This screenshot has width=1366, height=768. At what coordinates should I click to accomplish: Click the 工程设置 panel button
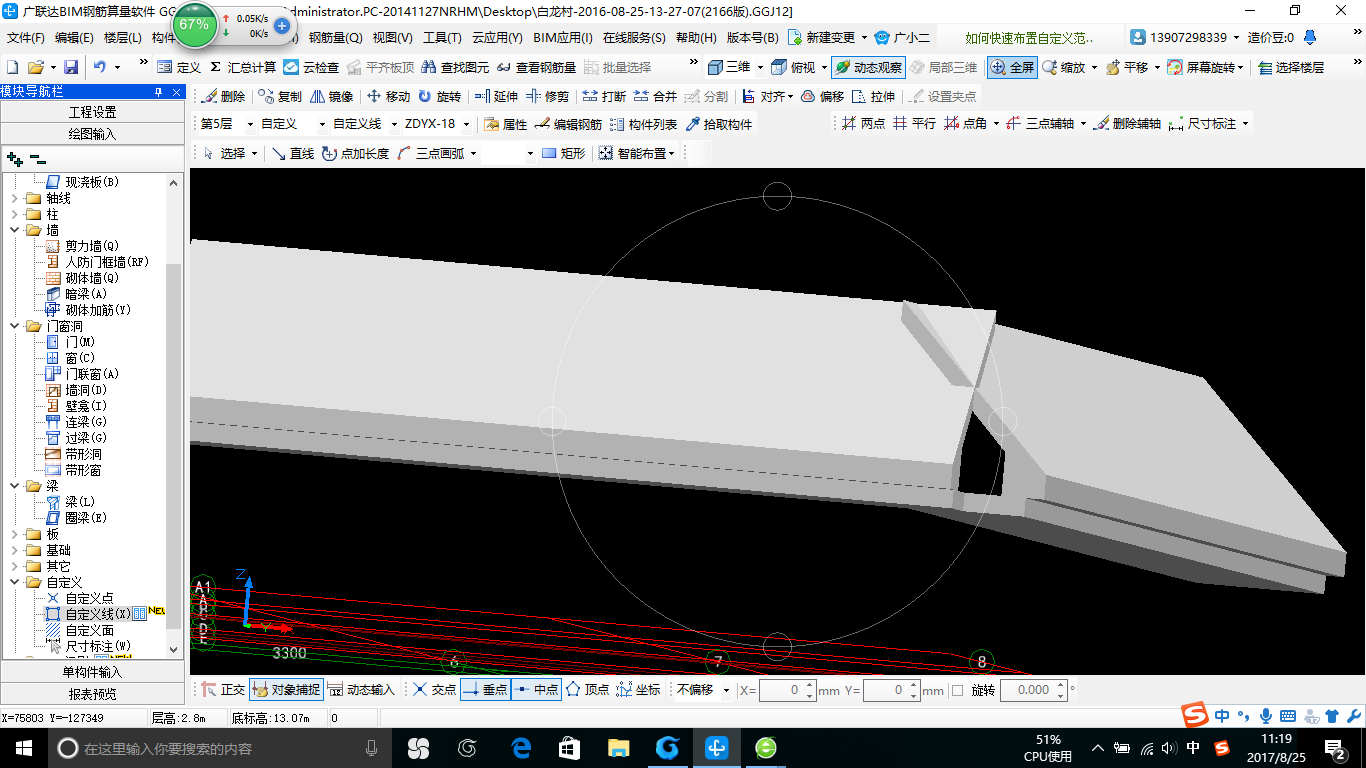[93, 112]
